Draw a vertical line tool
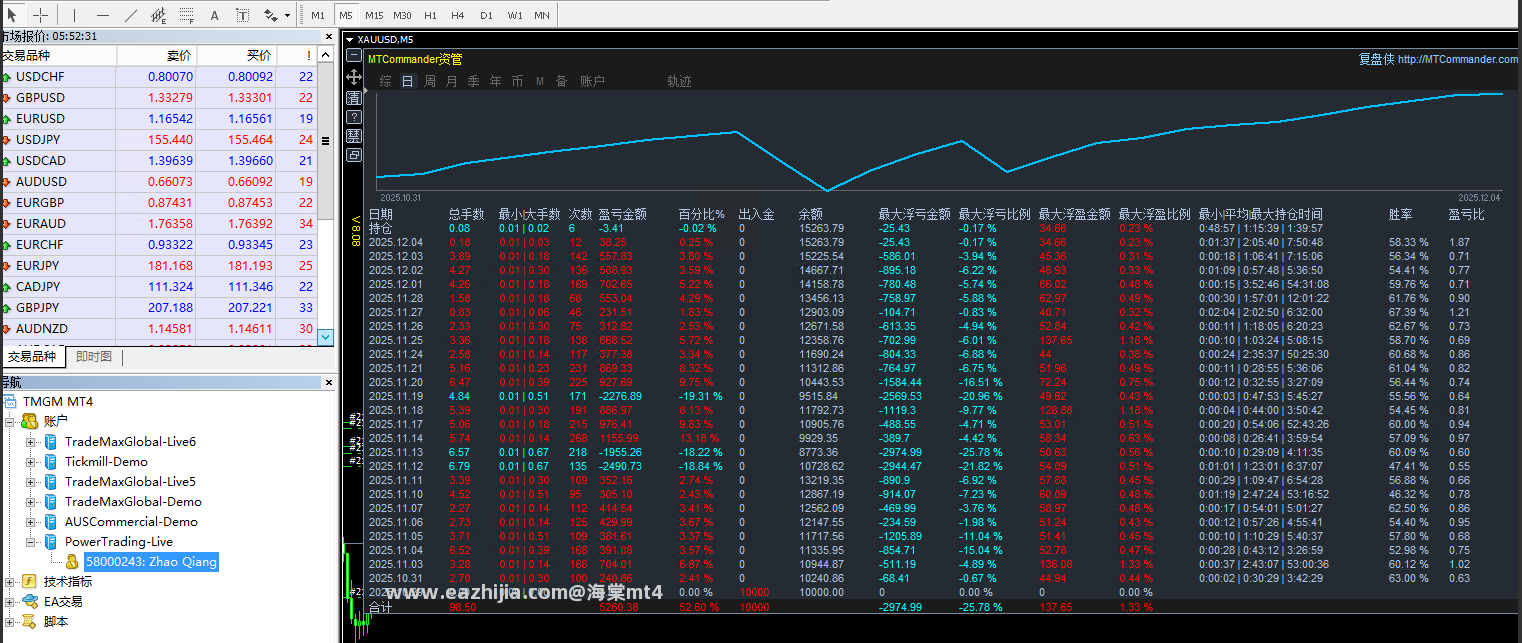The width and height of the screenshot is (1522, 643). [74, 15]
